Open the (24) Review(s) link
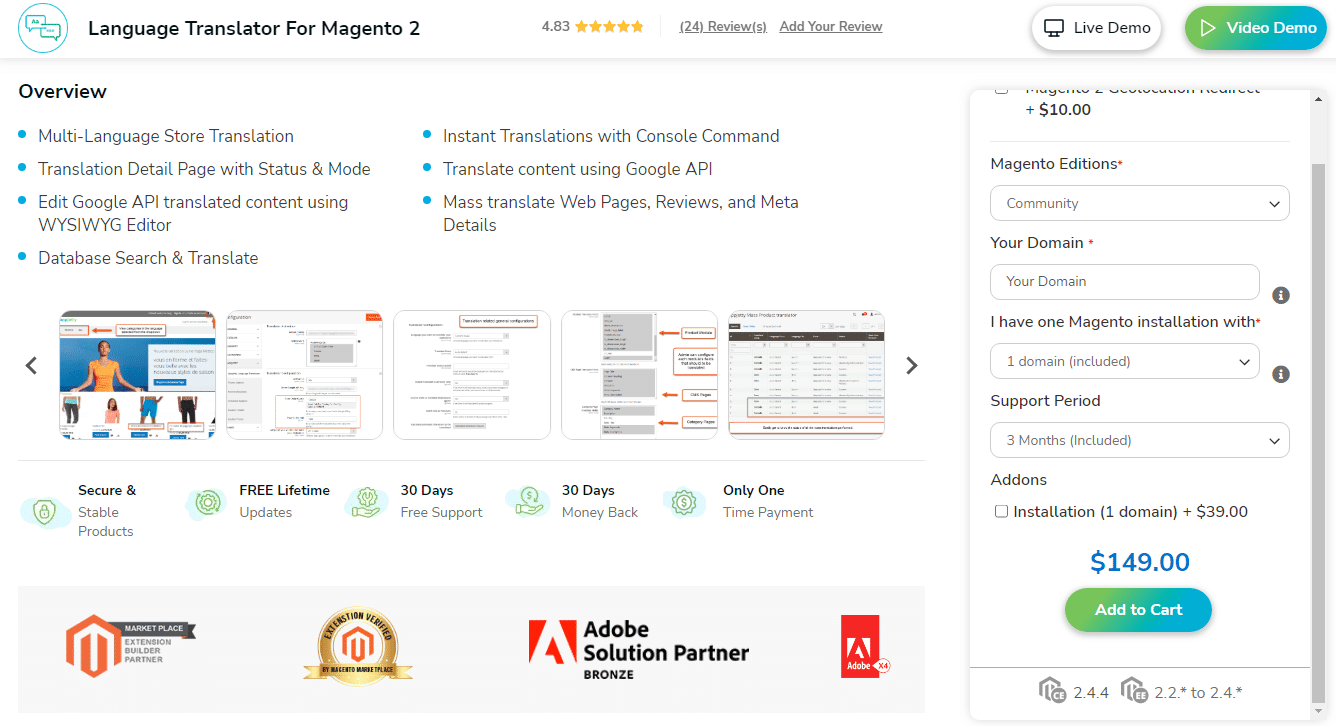The image size is (1336, 726). (x=723, y=27)
